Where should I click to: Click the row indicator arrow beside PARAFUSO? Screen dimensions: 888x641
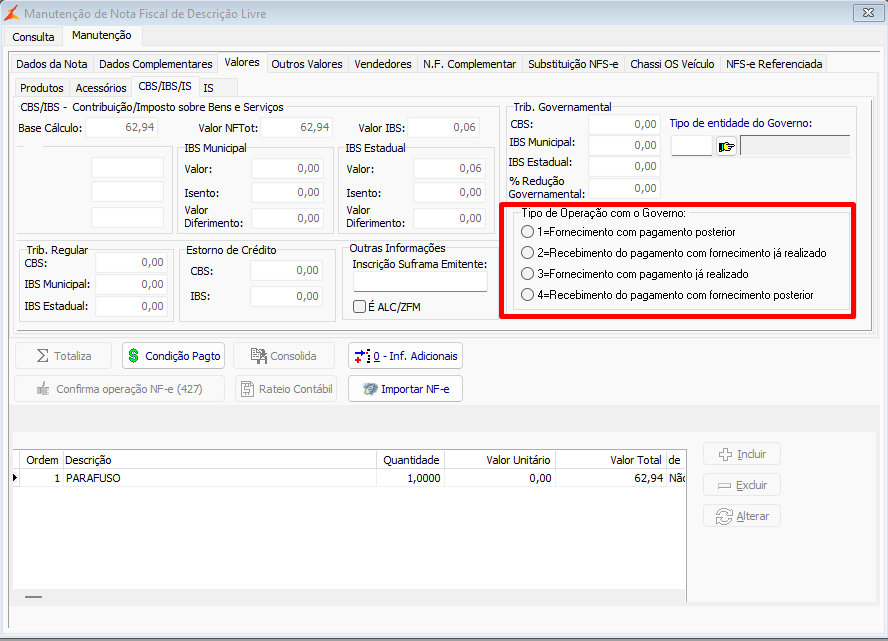15,478
